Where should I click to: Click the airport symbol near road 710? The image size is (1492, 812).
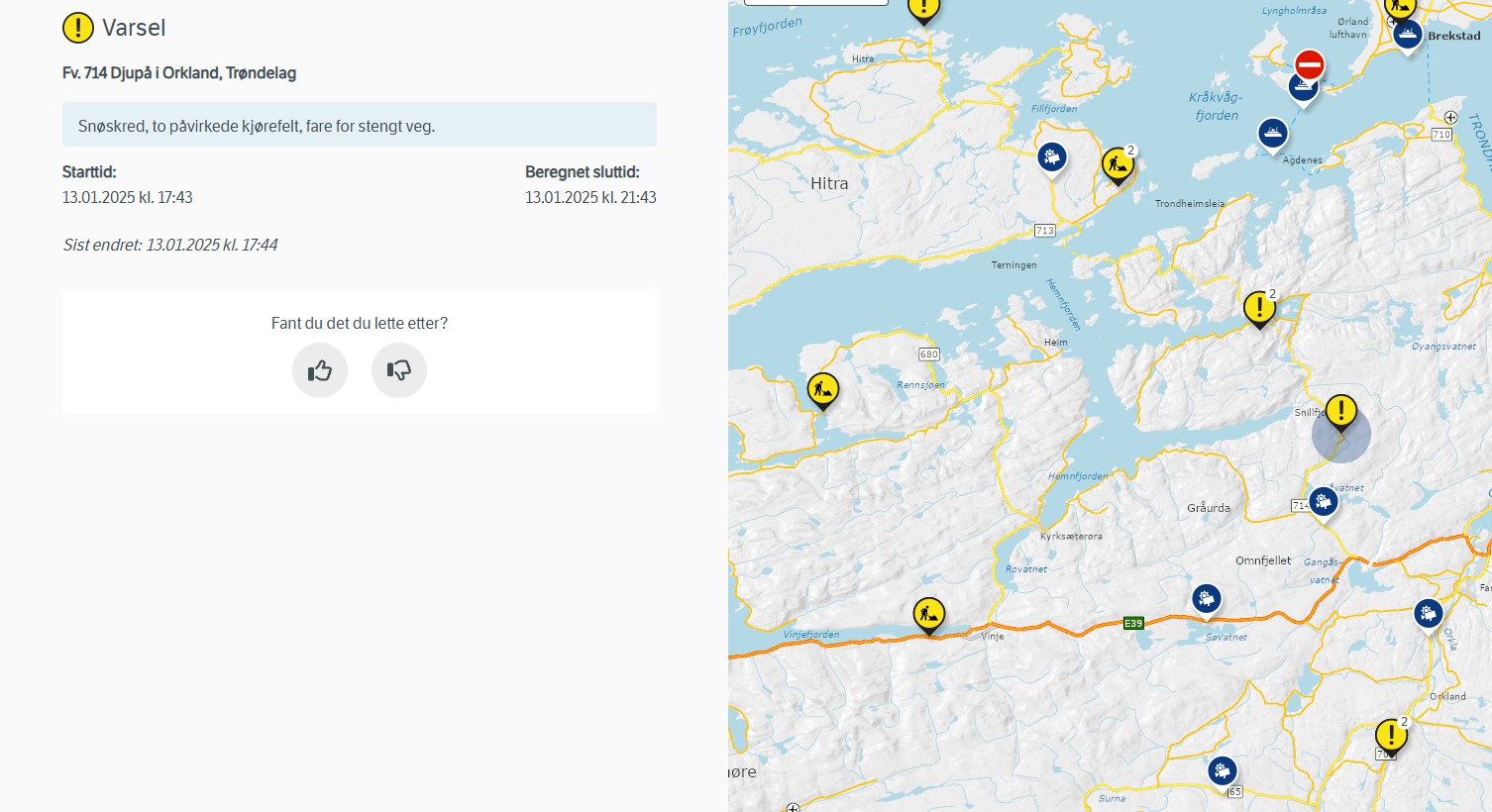(x=1450, y=117)
